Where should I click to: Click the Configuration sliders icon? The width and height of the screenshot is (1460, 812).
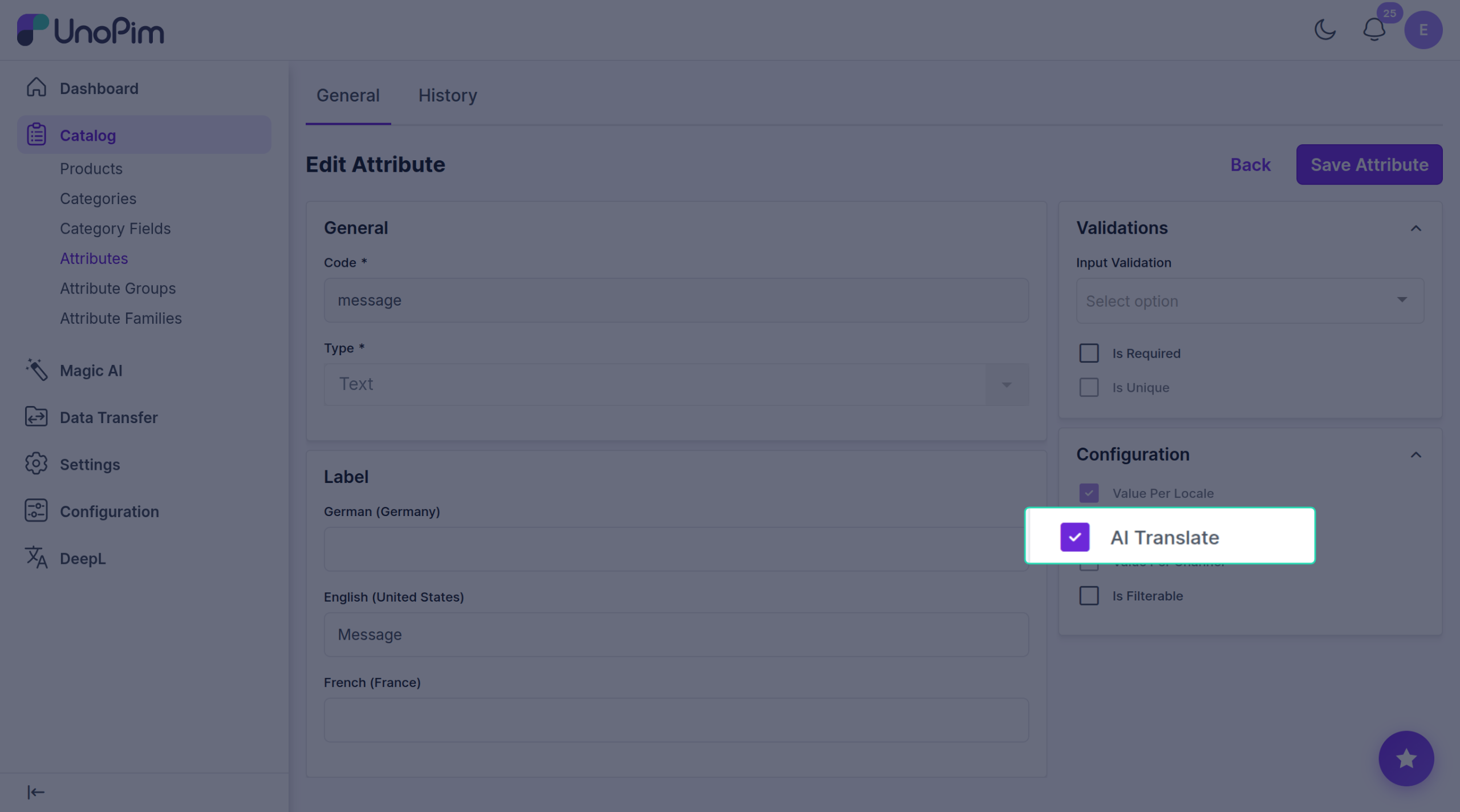click(x=36, y=511)
